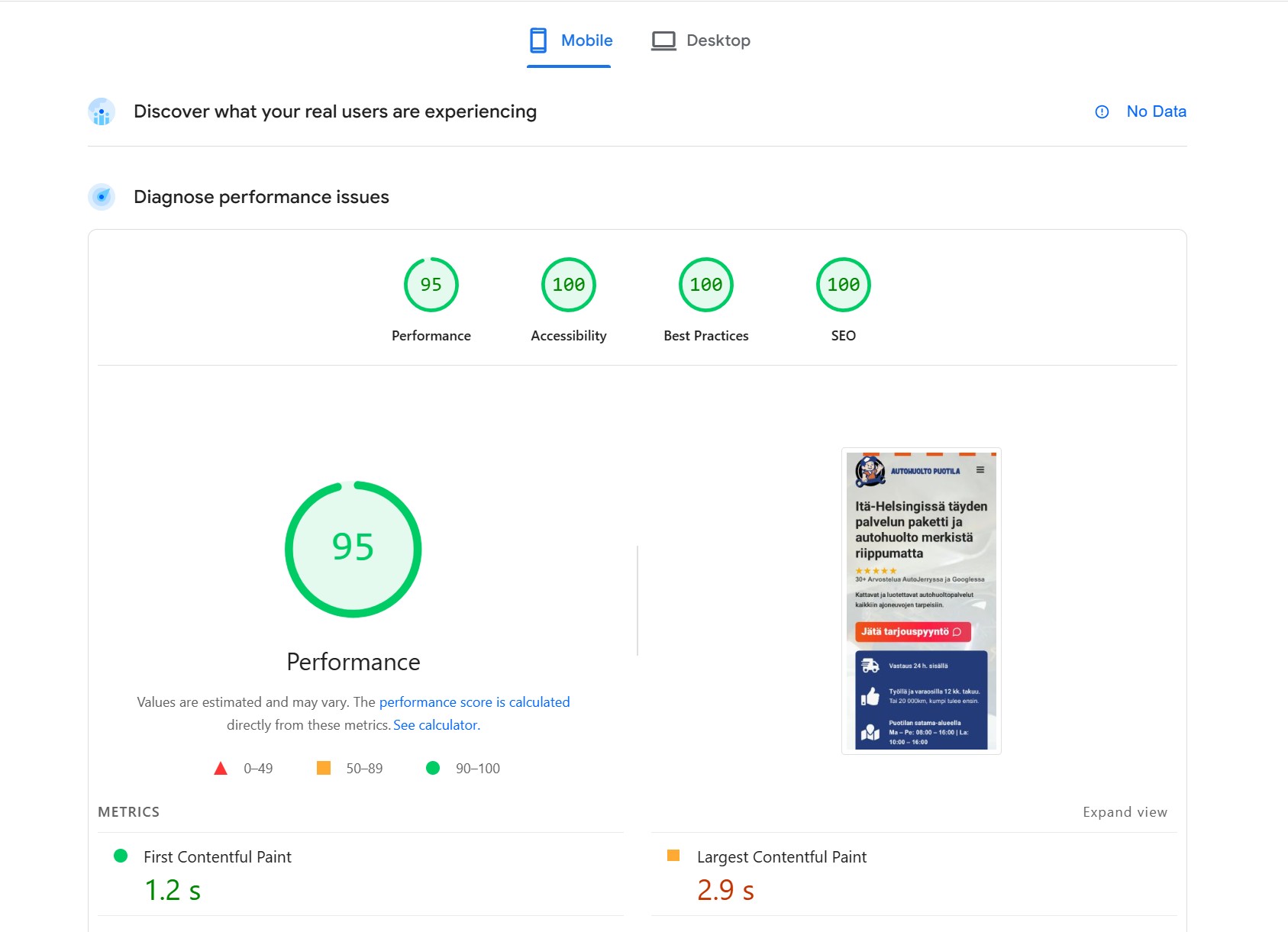Click the desktop monitor icon

coord(663,40)
